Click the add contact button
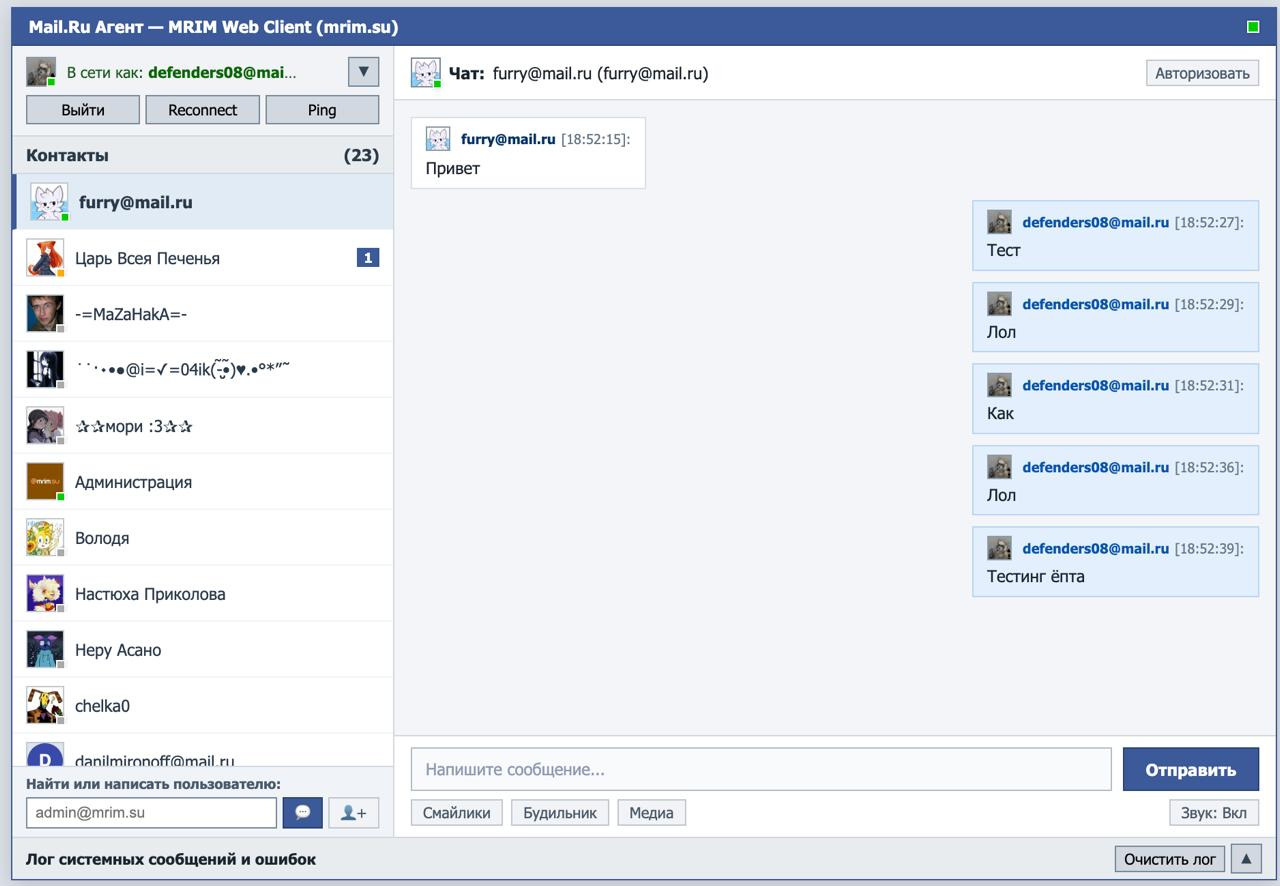The height and width of the screenshot is (886, 1280). (x=354, y=813)
